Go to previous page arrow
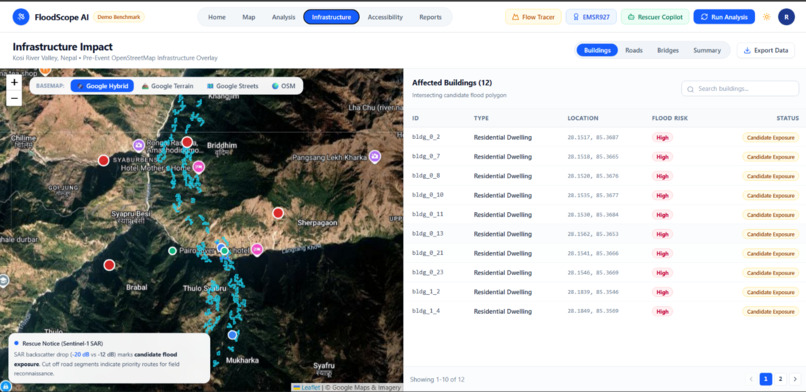806x392 pixels. pyautogui.click(x=750, y=379)
